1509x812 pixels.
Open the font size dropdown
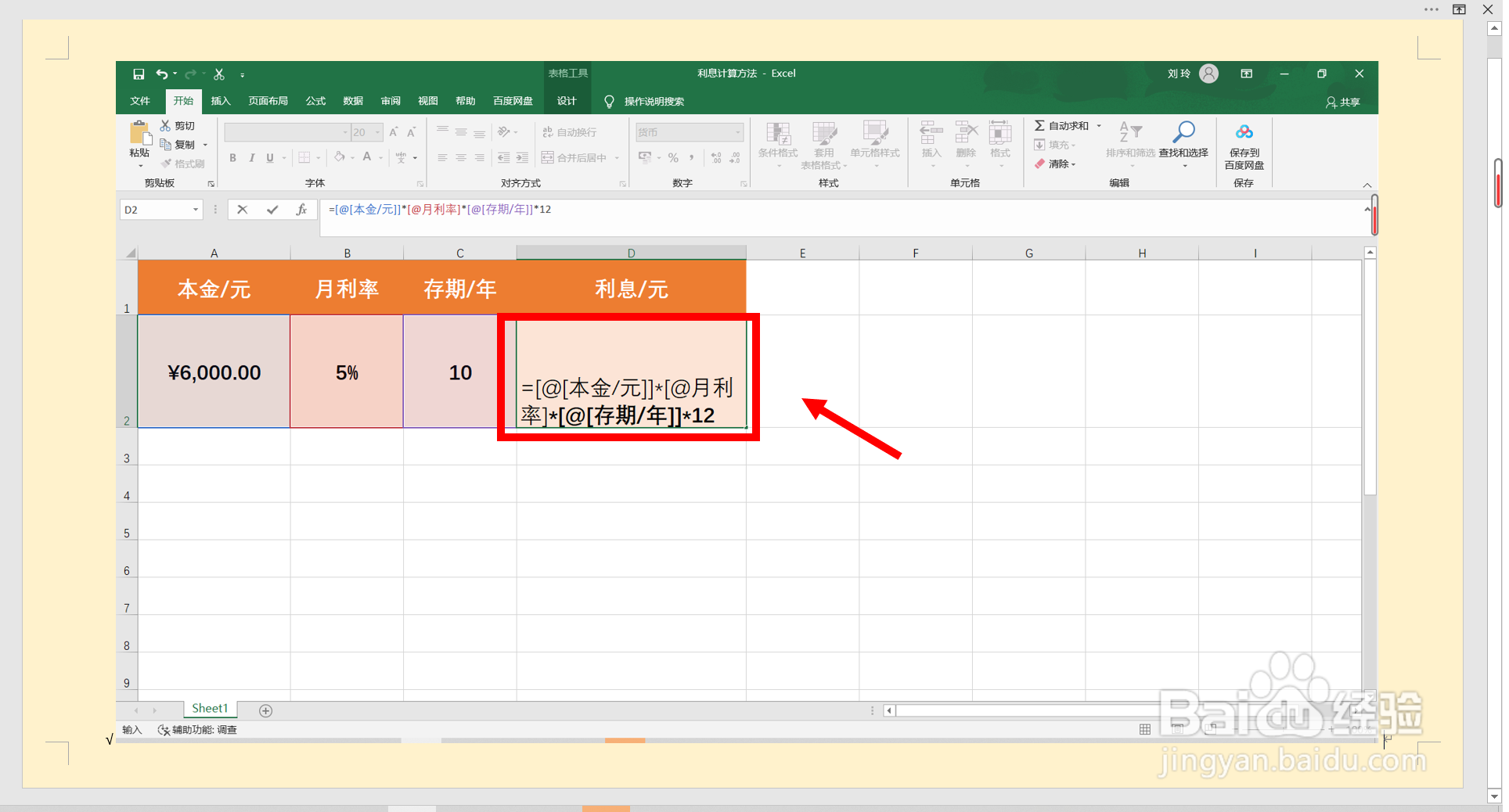(376, 131)
